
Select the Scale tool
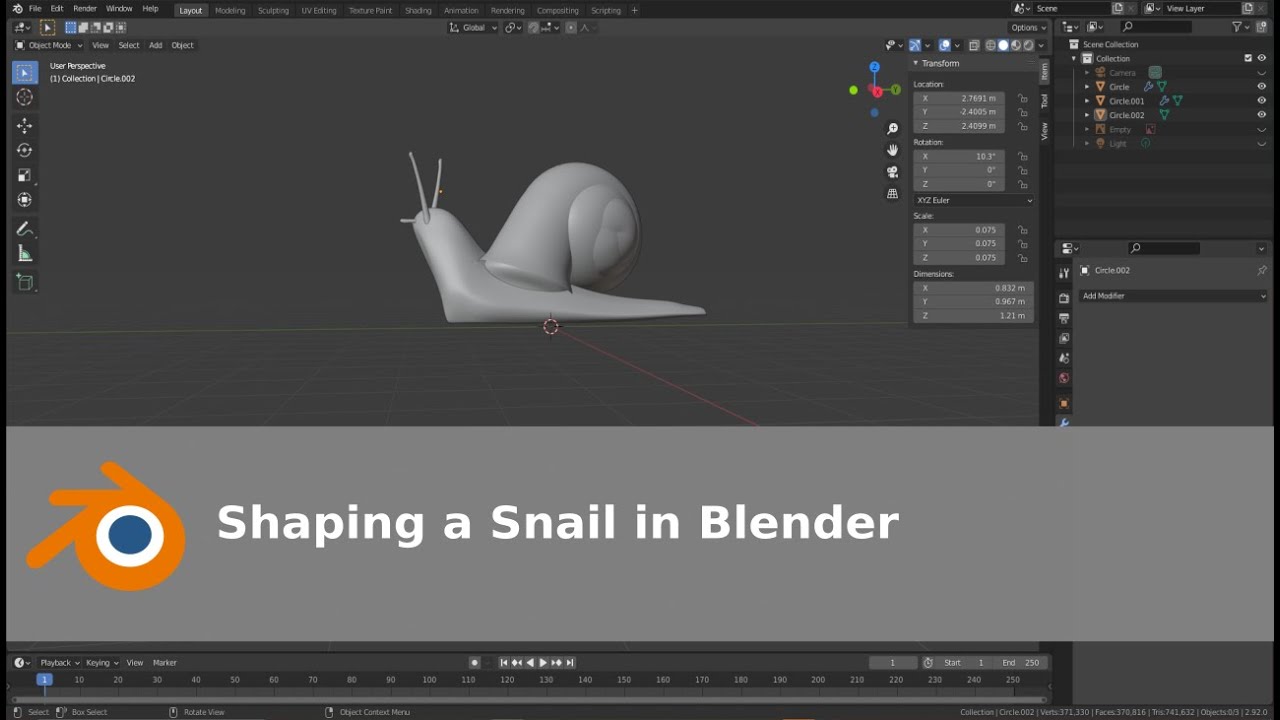25,175
